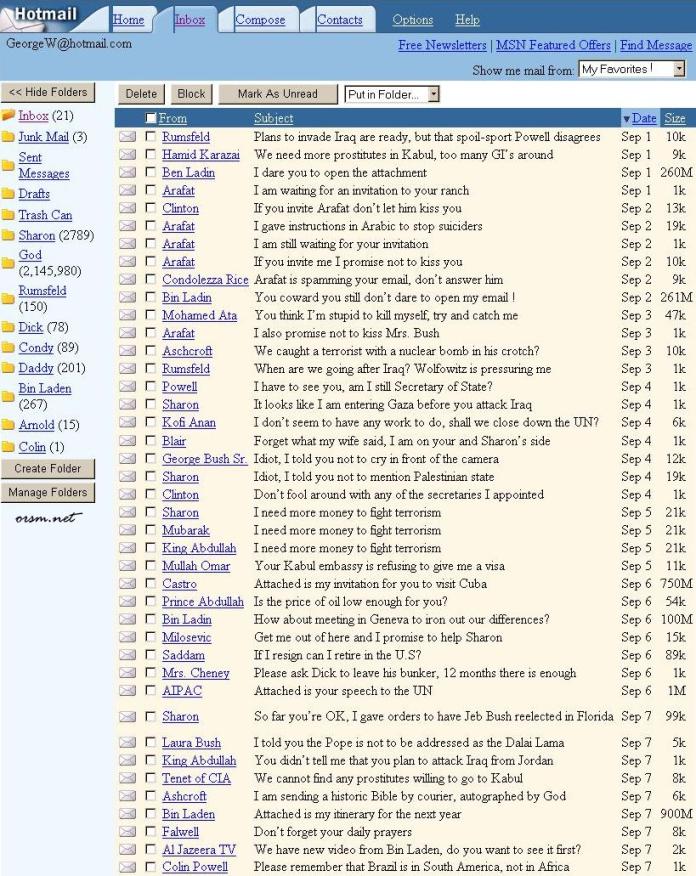
Task: Click envelope icon beside Mubarak email
Action: pos(128,530)
